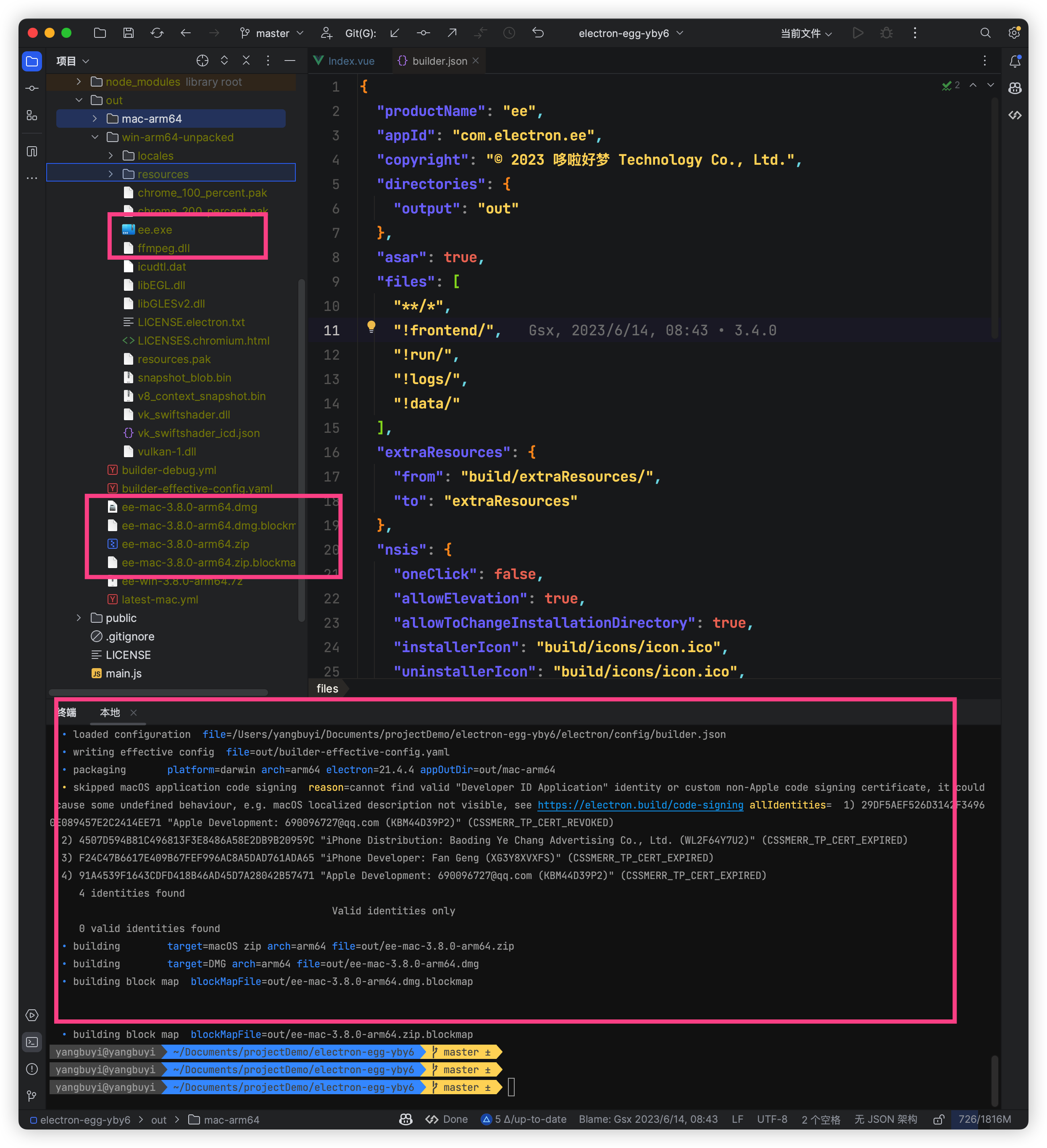Image resolution: width=1047 pixels, height=1148 pixels.
Task: Open editor tabs more options menu
Action: [x=984, y=61]
